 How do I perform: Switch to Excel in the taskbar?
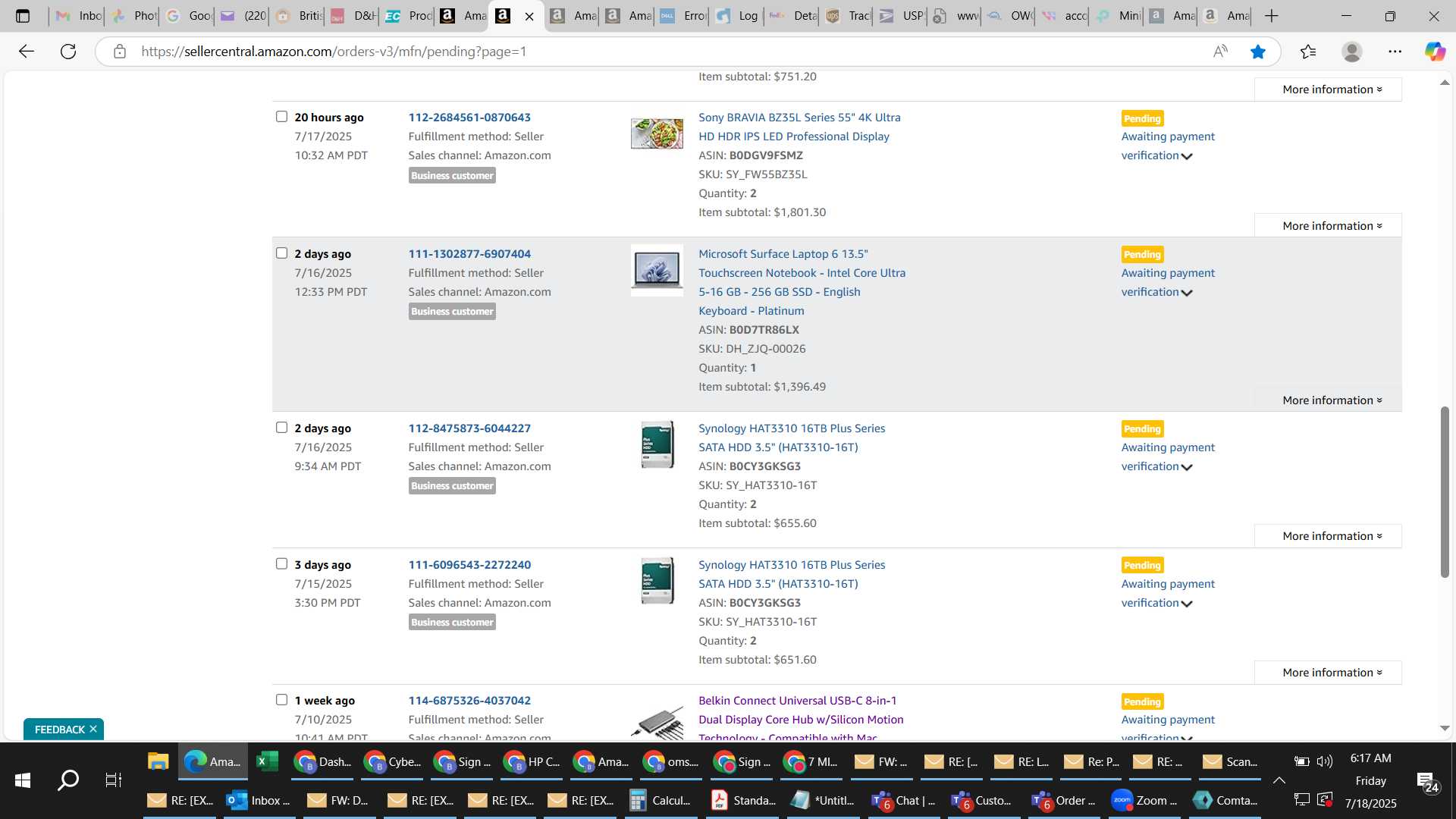coord(267,761)
